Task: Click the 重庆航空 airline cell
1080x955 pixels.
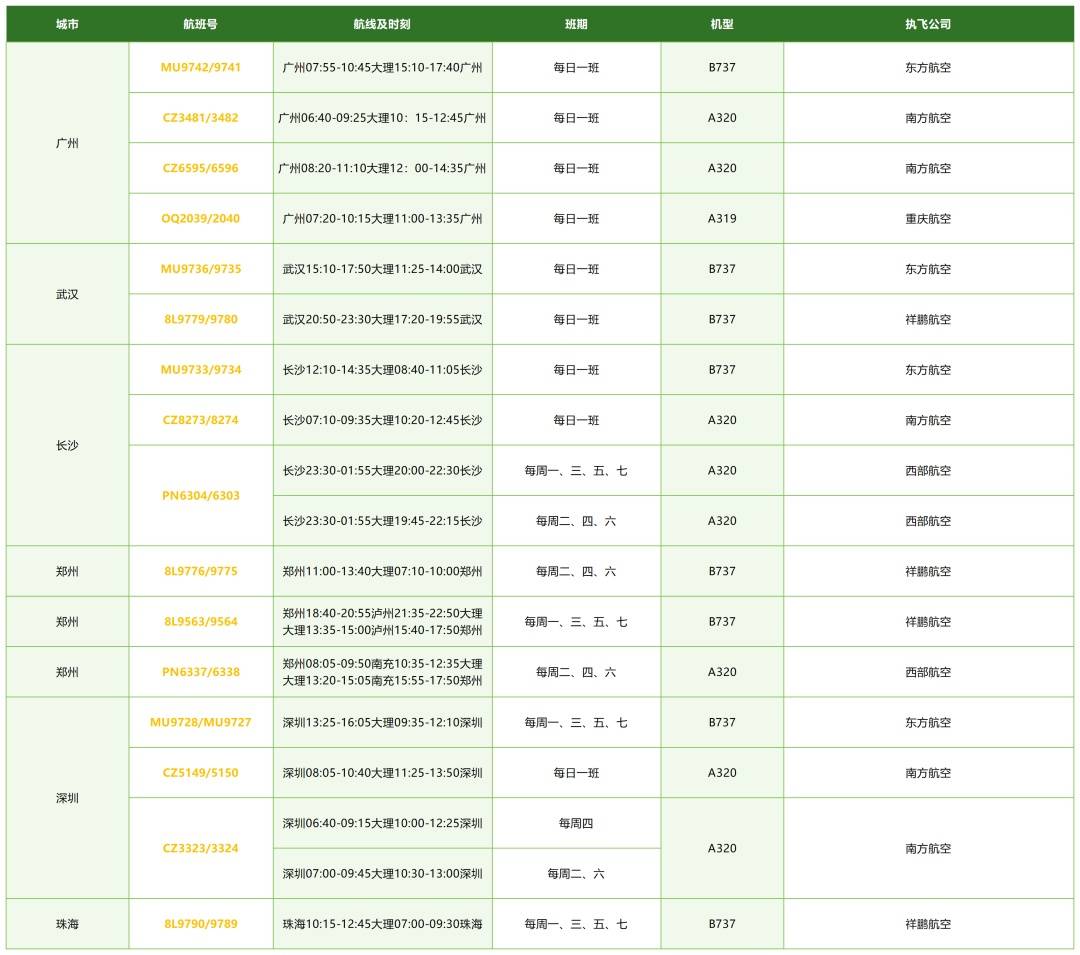Action: 928,219
